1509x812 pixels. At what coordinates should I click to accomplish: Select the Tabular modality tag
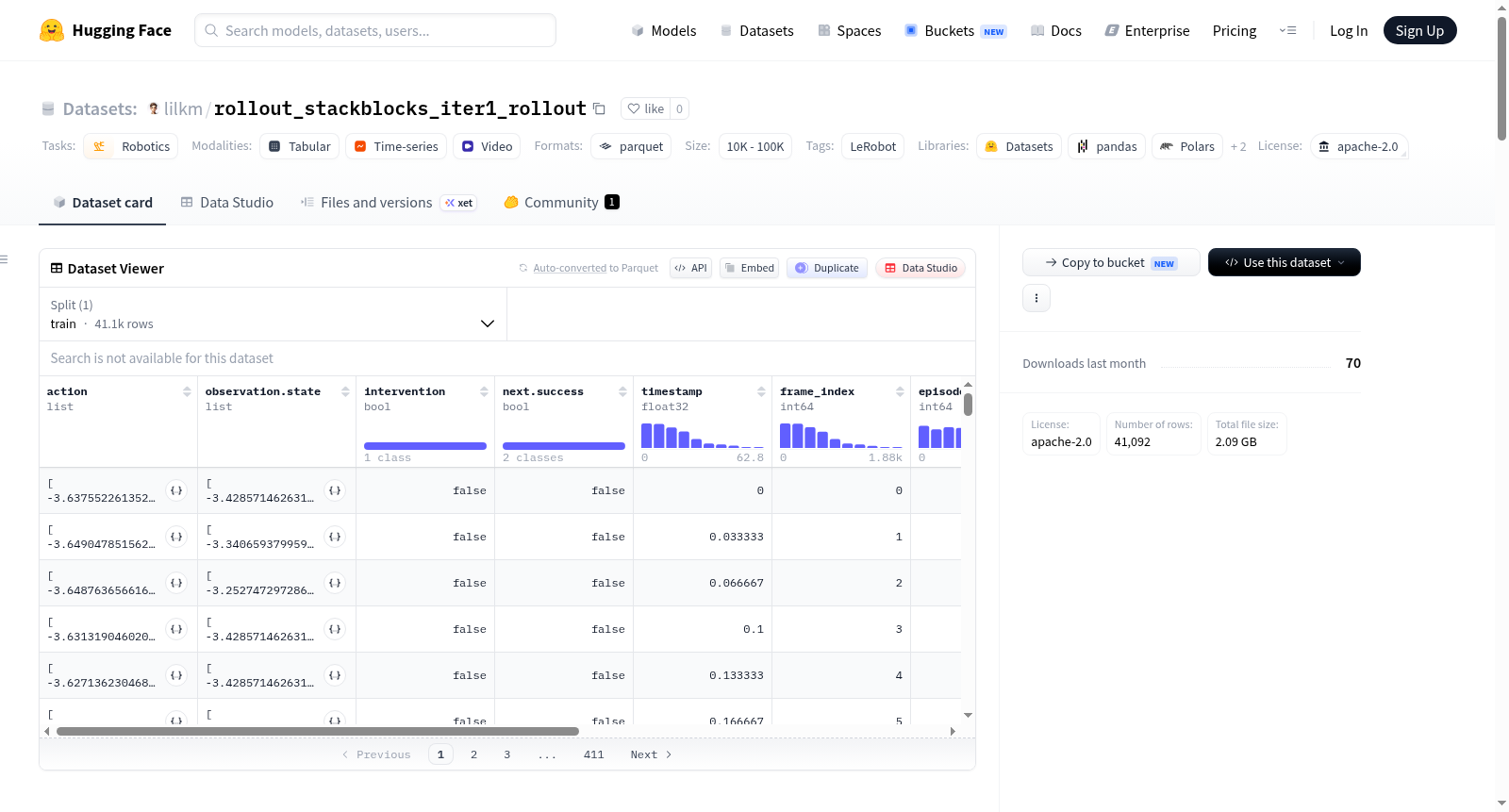[300, 146]
